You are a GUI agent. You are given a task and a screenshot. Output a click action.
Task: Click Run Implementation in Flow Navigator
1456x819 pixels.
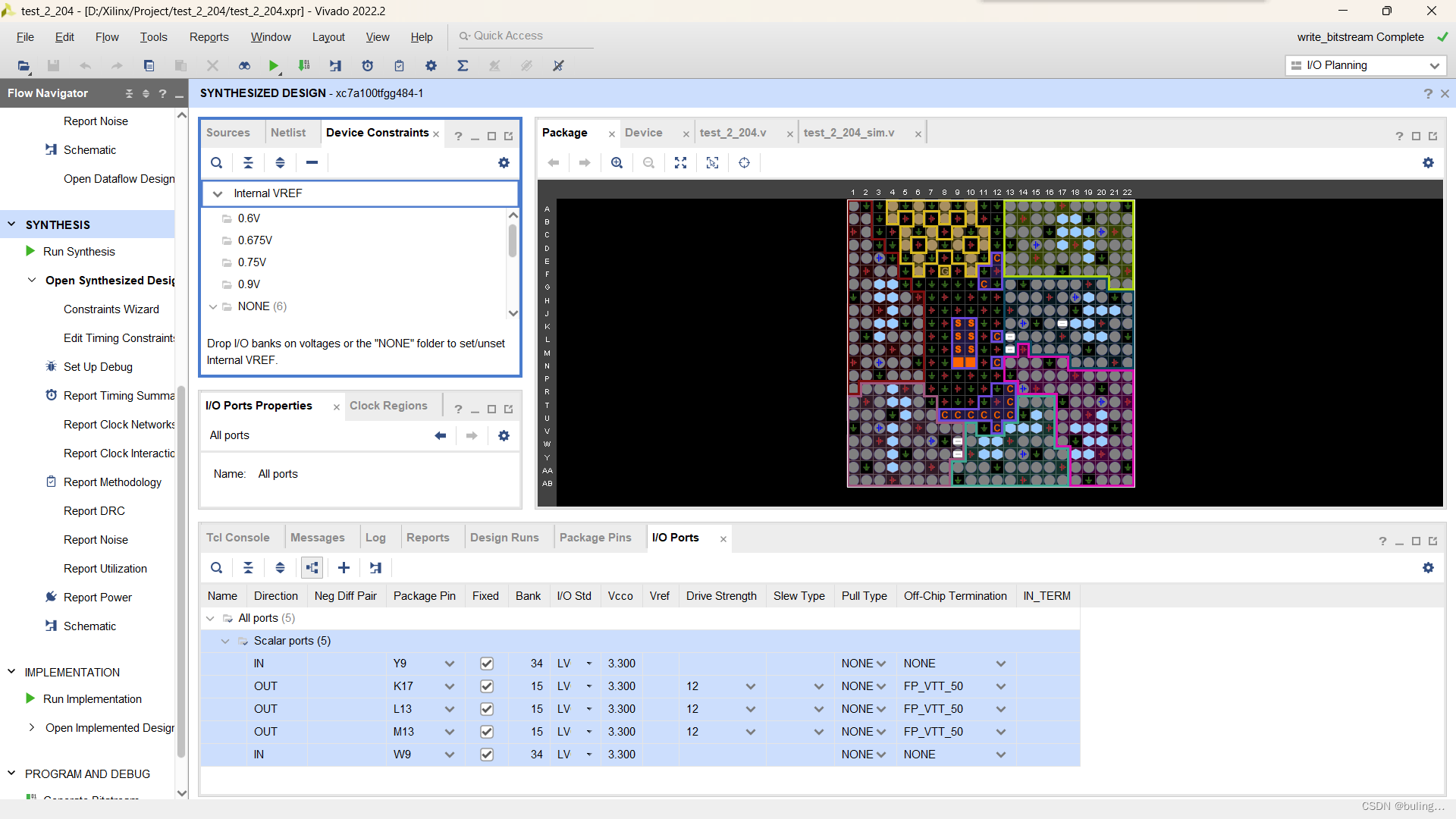[x=92, y=699]
